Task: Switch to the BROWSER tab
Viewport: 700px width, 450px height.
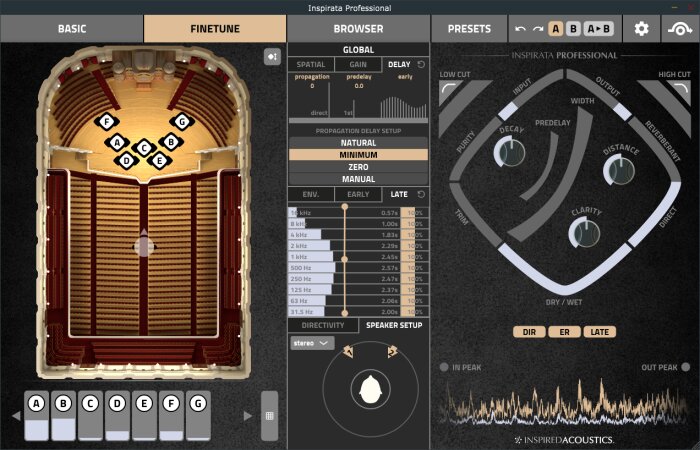Action: click(x=358, y=29)
